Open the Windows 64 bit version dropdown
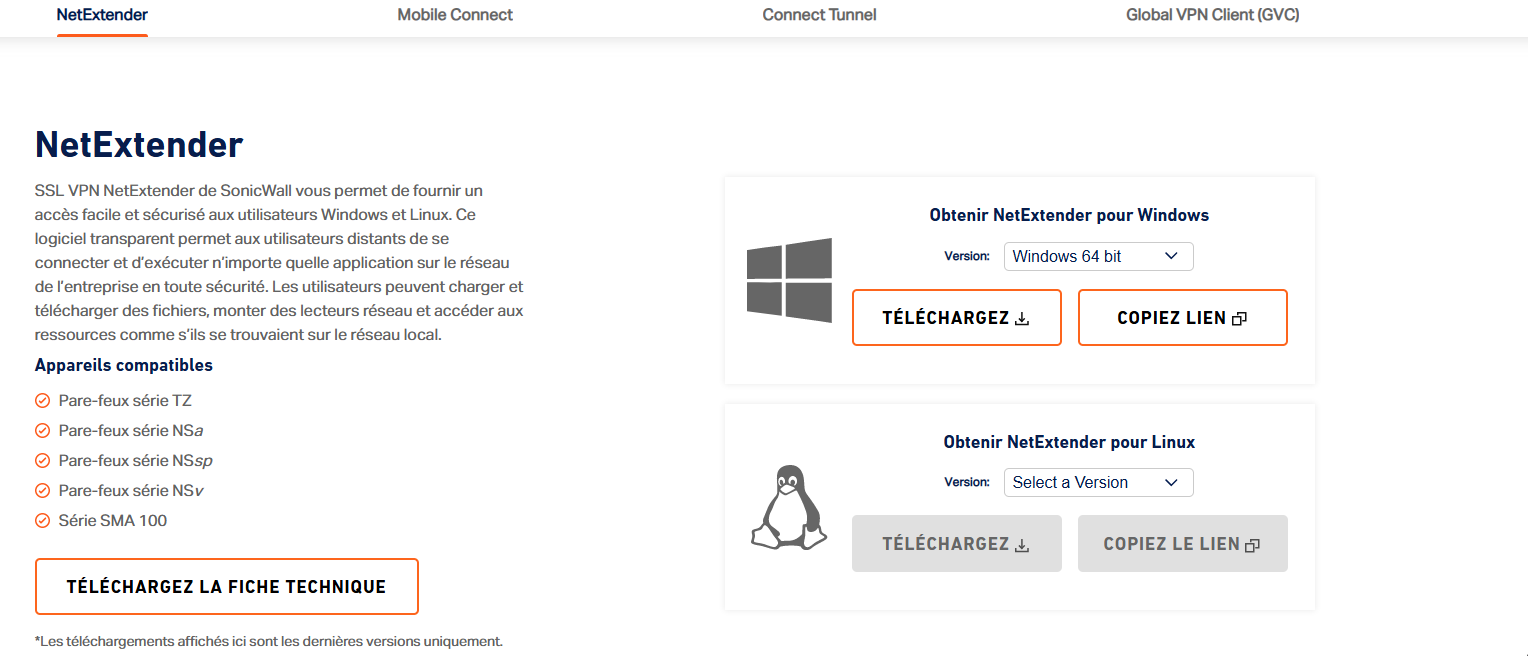 click(x=1098, y=256)
